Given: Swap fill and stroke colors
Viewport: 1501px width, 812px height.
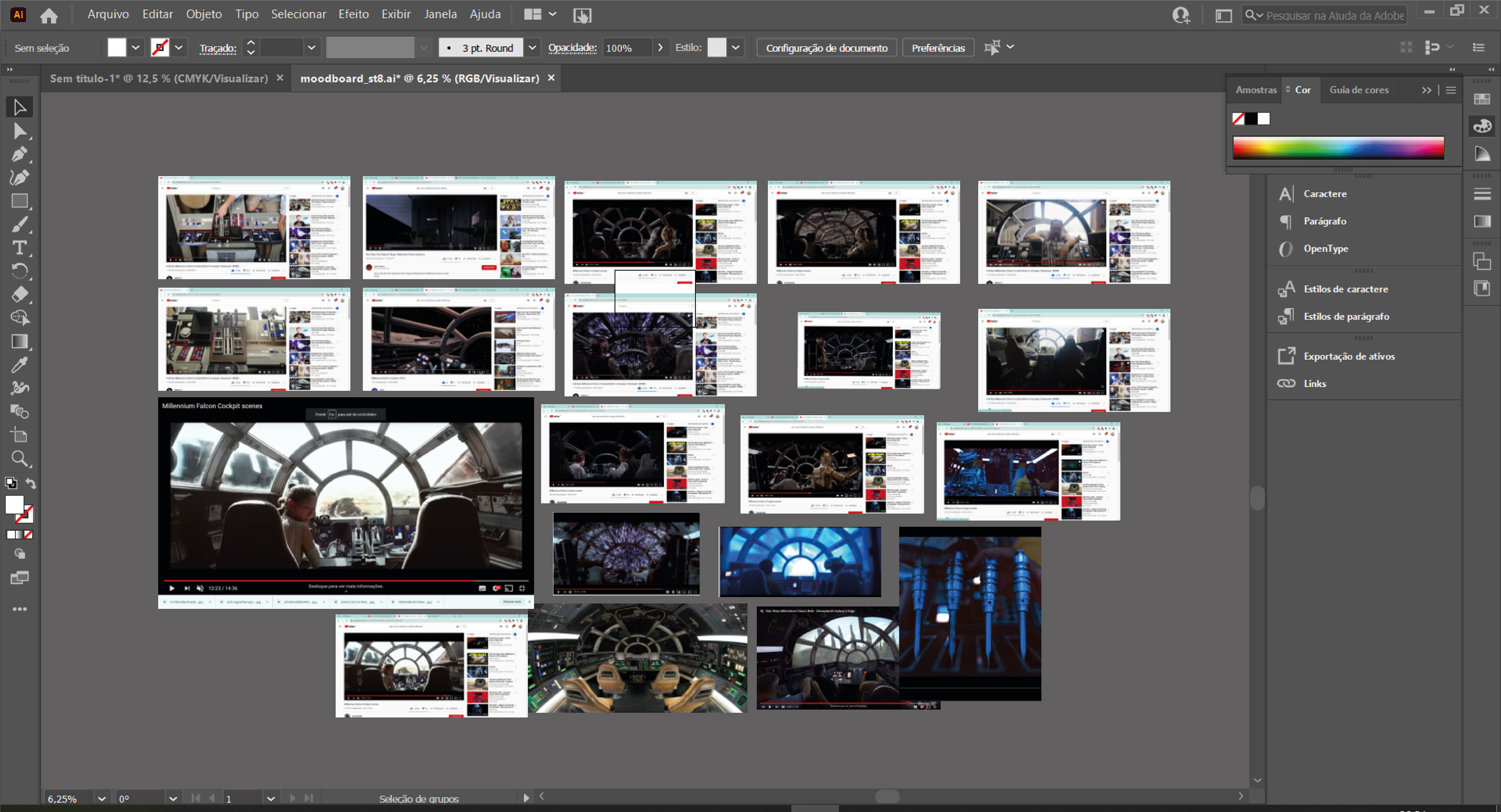Looking at the screenshot, I should 31,483.
